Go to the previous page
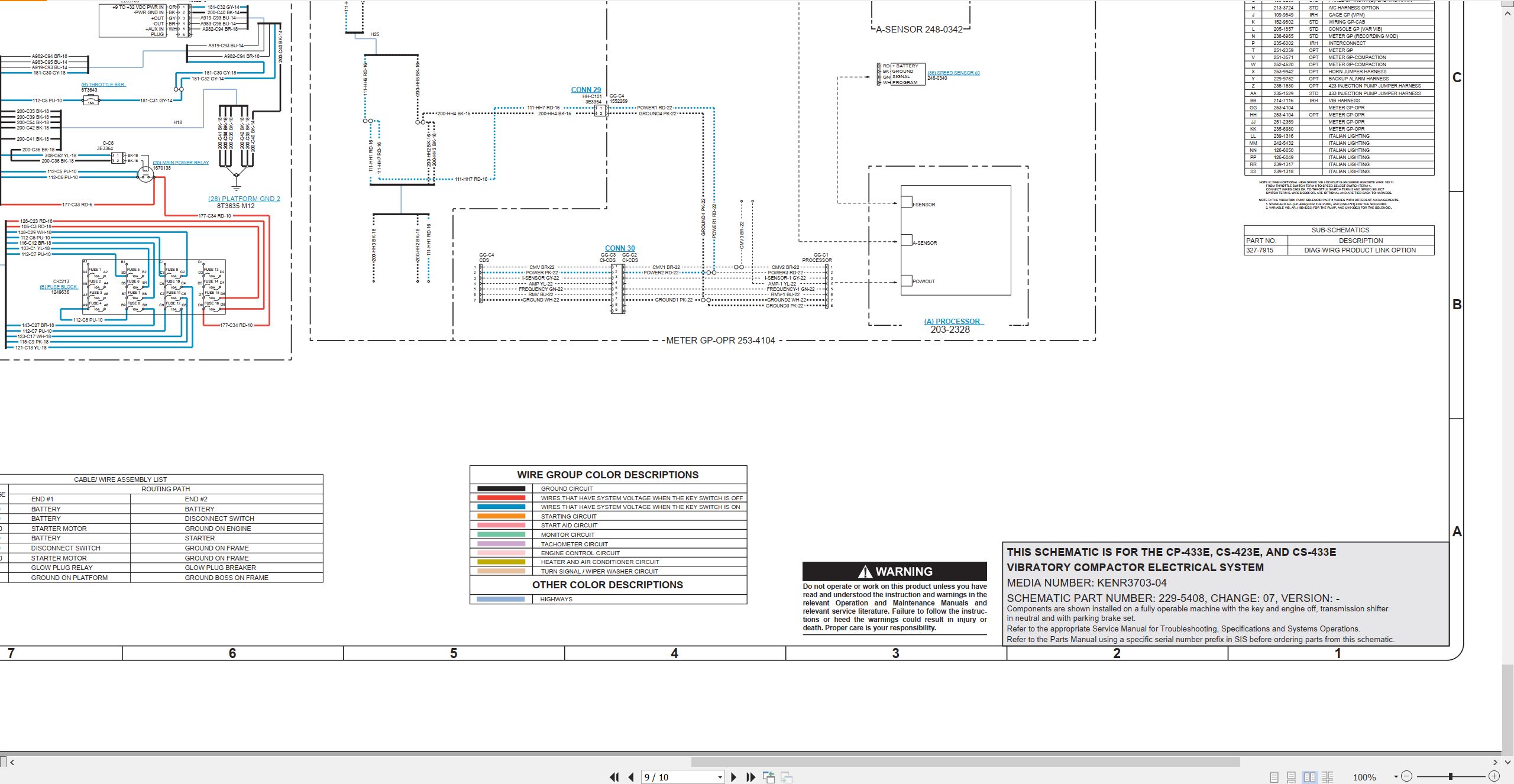1514x784 pixels. [x=631, y=777]
